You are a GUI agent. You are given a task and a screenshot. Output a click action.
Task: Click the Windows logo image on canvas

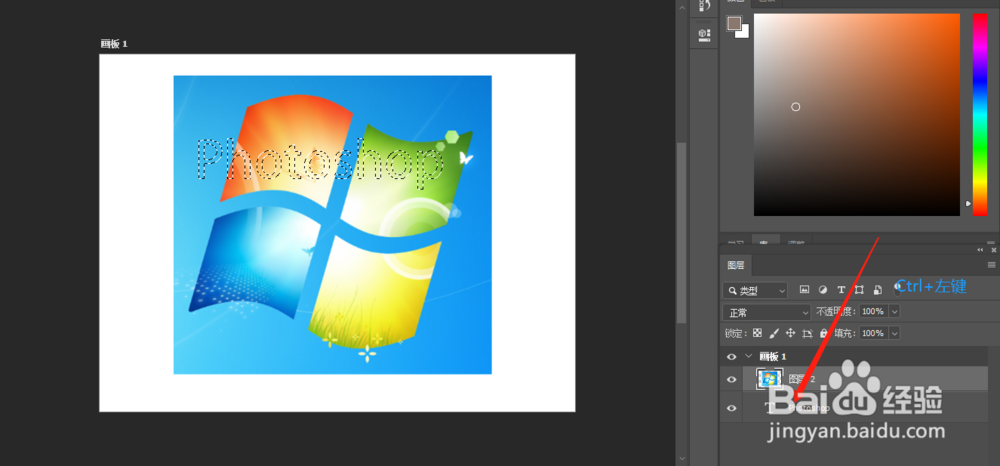tap(332, 224)
